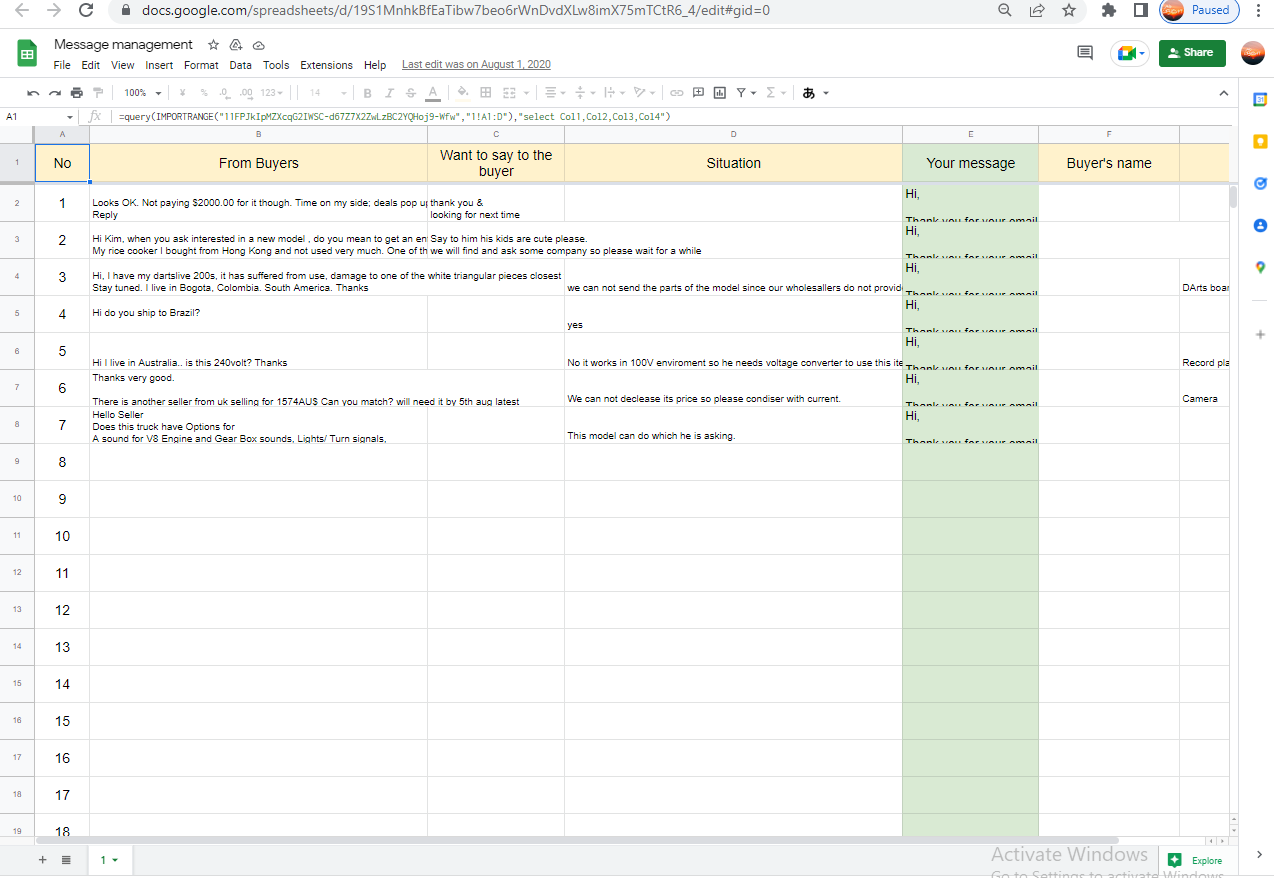Click the Move to folder icon
1274x878 pixels.
236,45
